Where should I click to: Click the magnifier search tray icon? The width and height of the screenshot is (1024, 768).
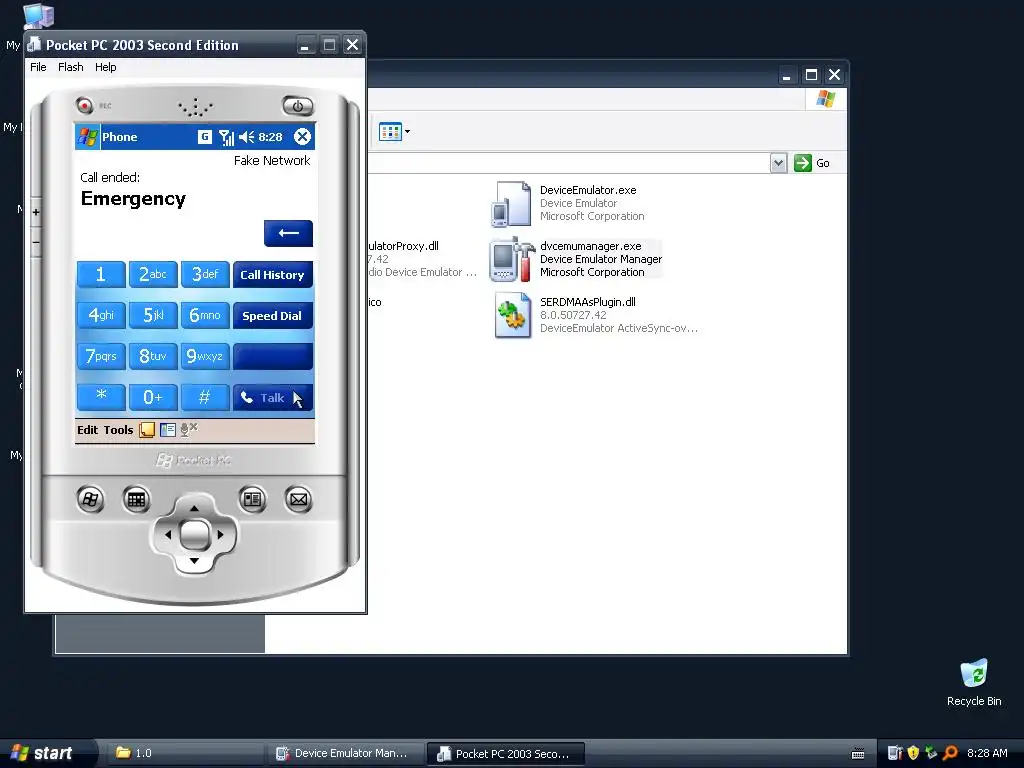tap(950, 753)
